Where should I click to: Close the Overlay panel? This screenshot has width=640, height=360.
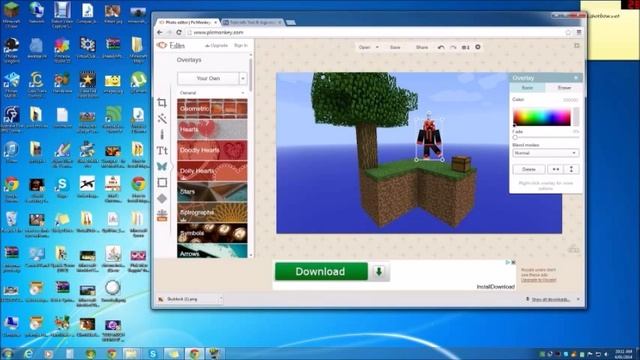point(576,78)
